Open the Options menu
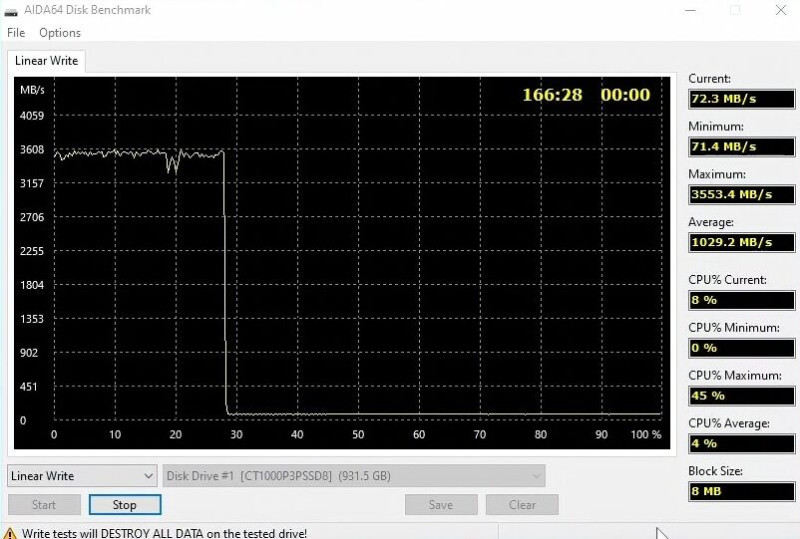 pos(60,33)
